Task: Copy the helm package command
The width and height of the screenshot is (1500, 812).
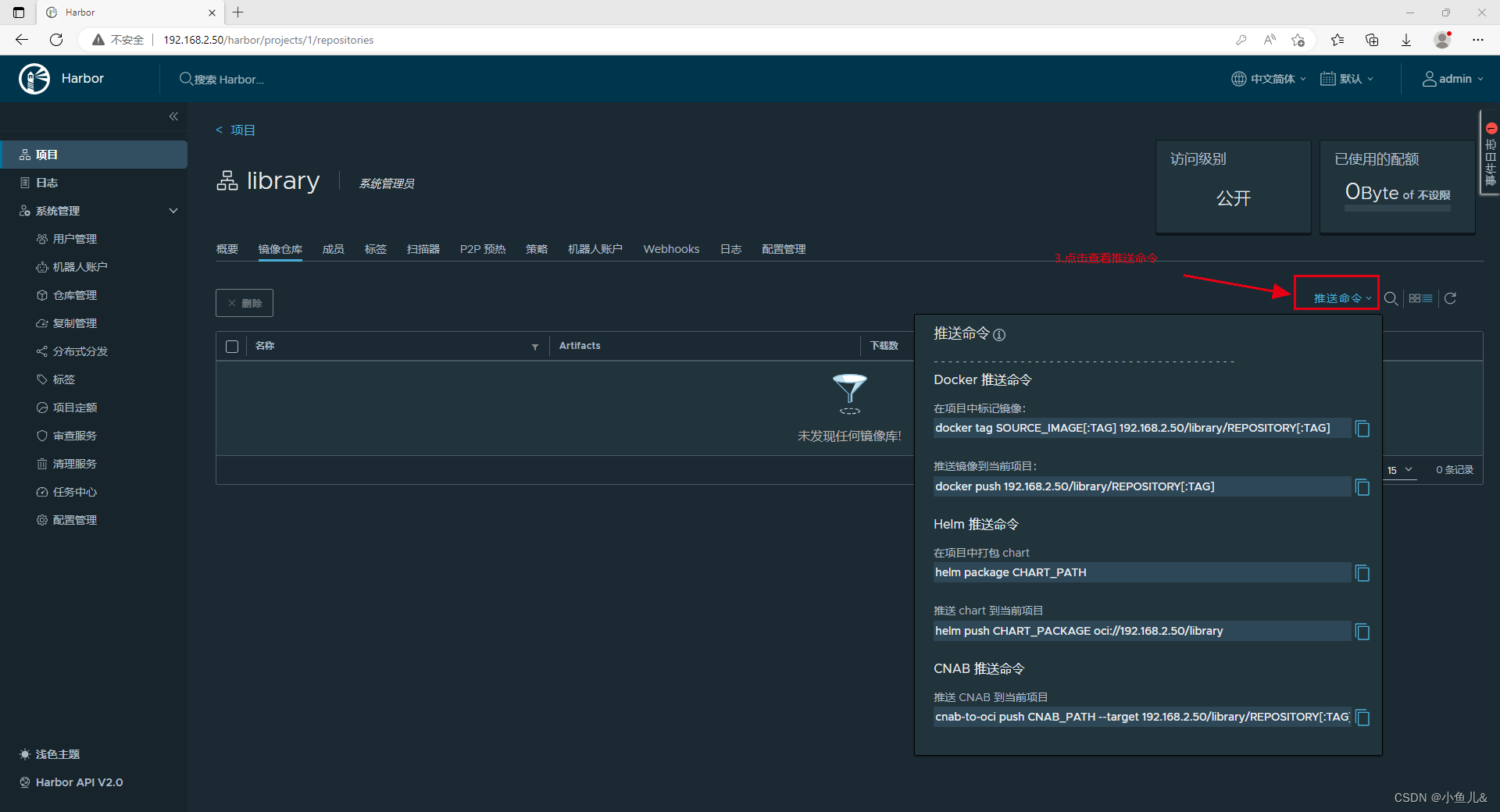Action: 1362,573
